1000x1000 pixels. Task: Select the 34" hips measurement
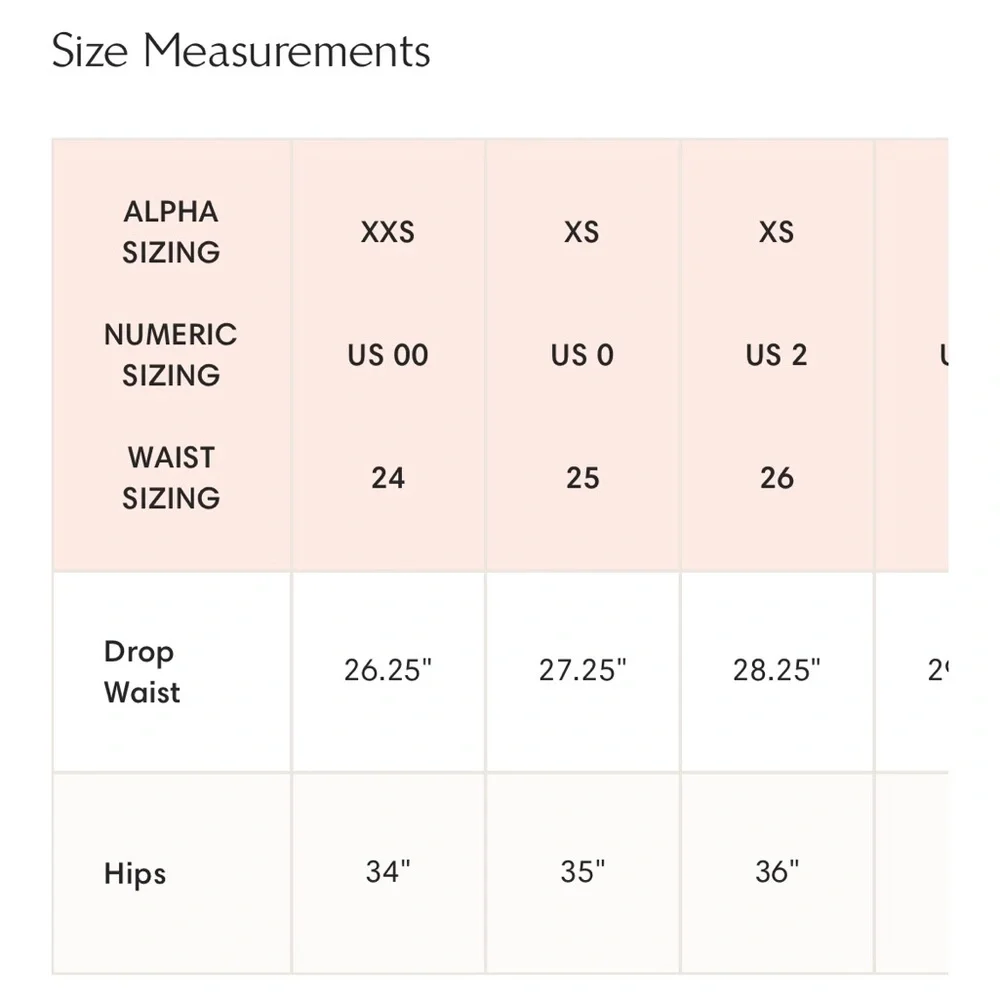point(388,872)
